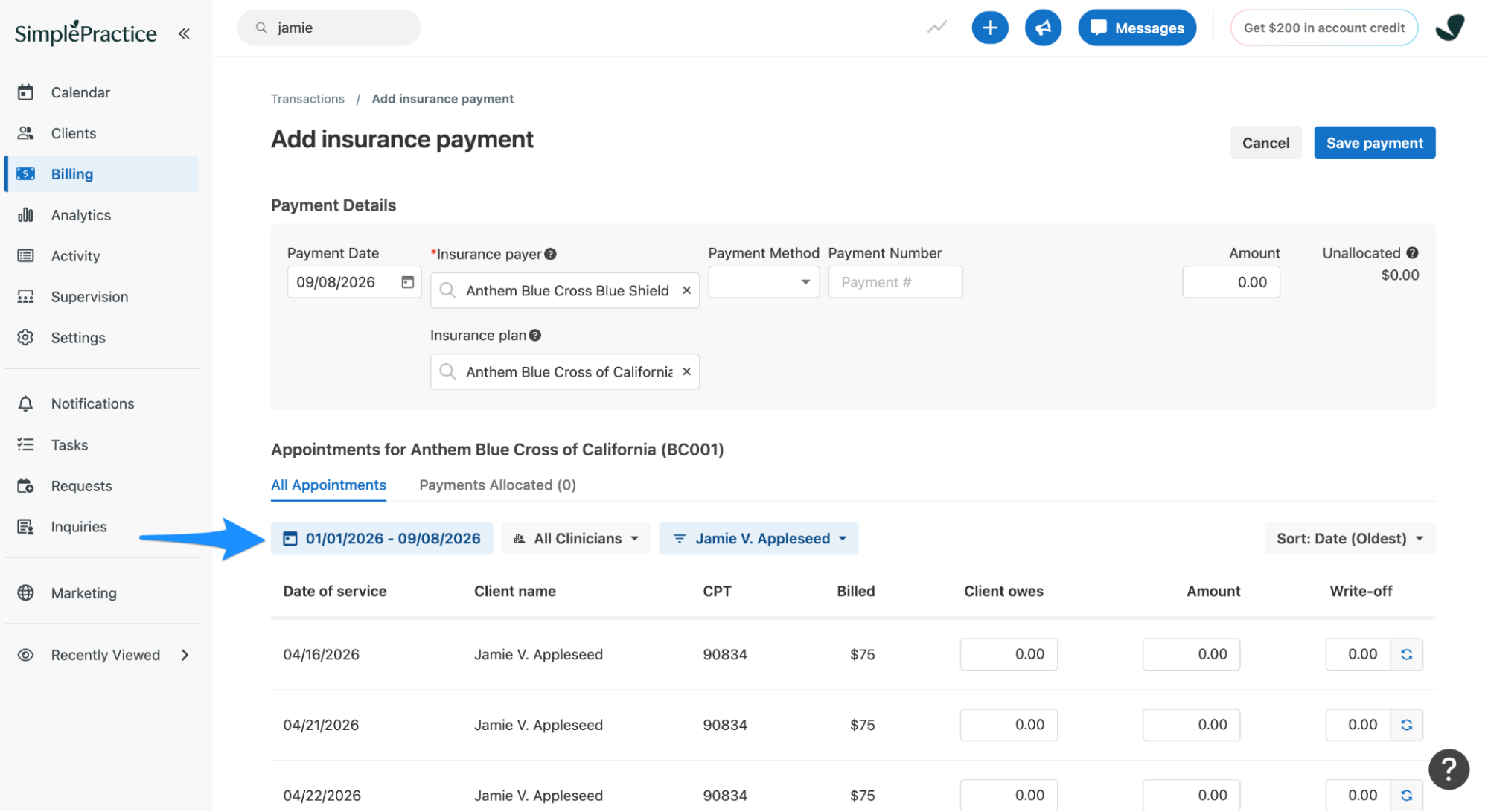Open the Jamie V. Appleseed client filter
This screenshot has height=812, width=1488.
pyautogui.click(x=759, y=538)
